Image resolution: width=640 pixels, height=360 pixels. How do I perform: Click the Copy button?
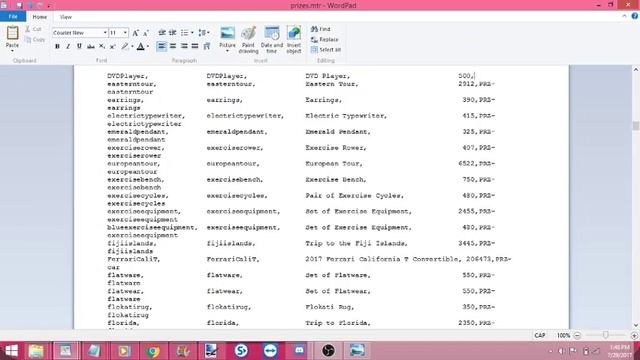[x=34, y=40]
